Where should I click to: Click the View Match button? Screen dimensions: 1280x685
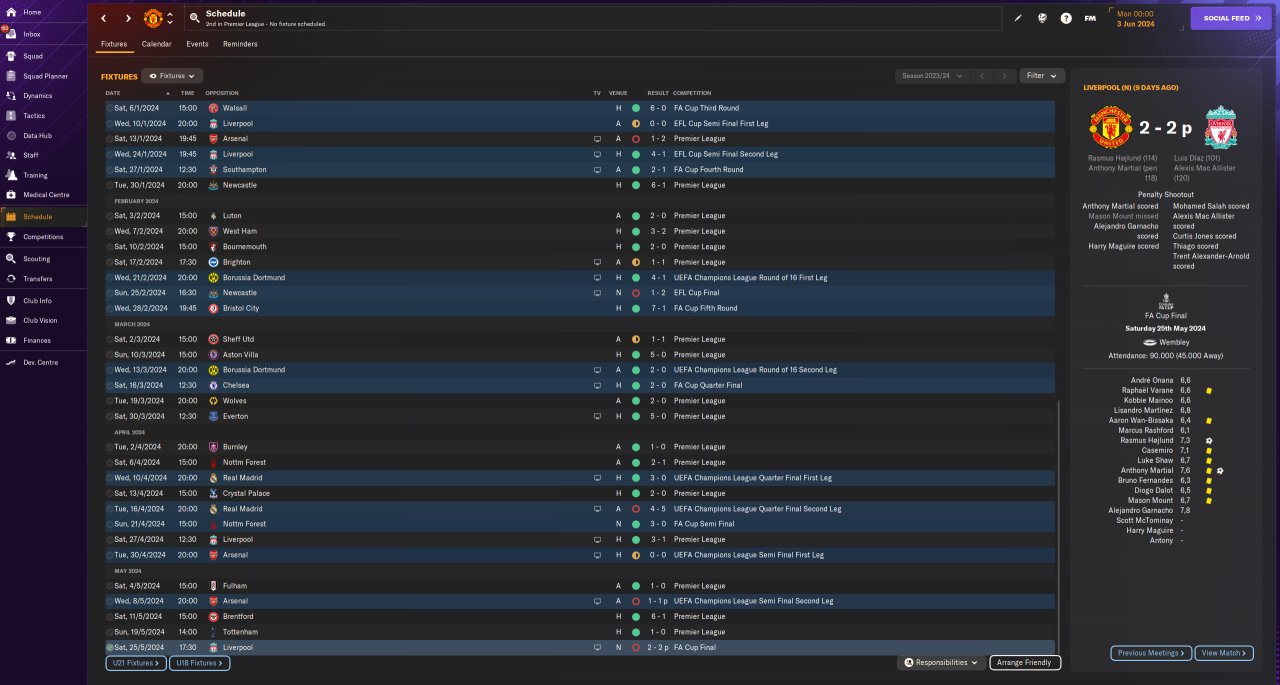[1223, 653]
